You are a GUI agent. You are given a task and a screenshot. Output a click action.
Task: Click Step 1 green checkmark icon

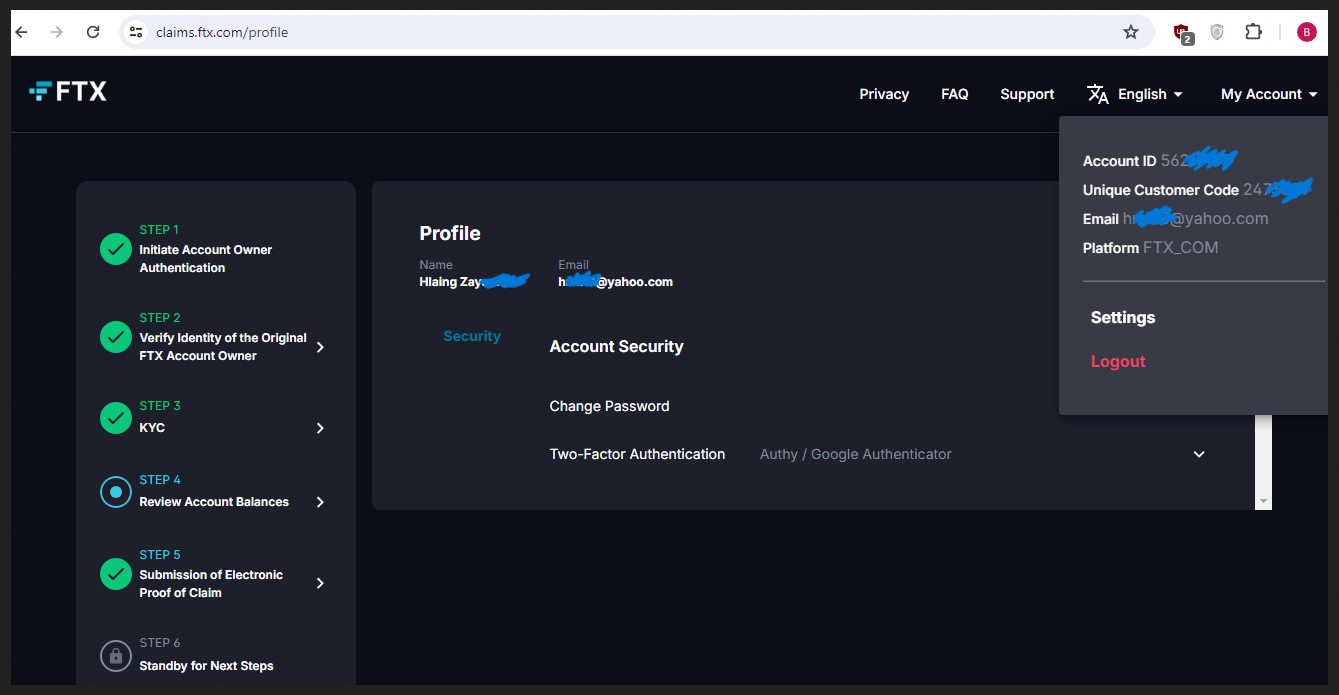[116, 249]
